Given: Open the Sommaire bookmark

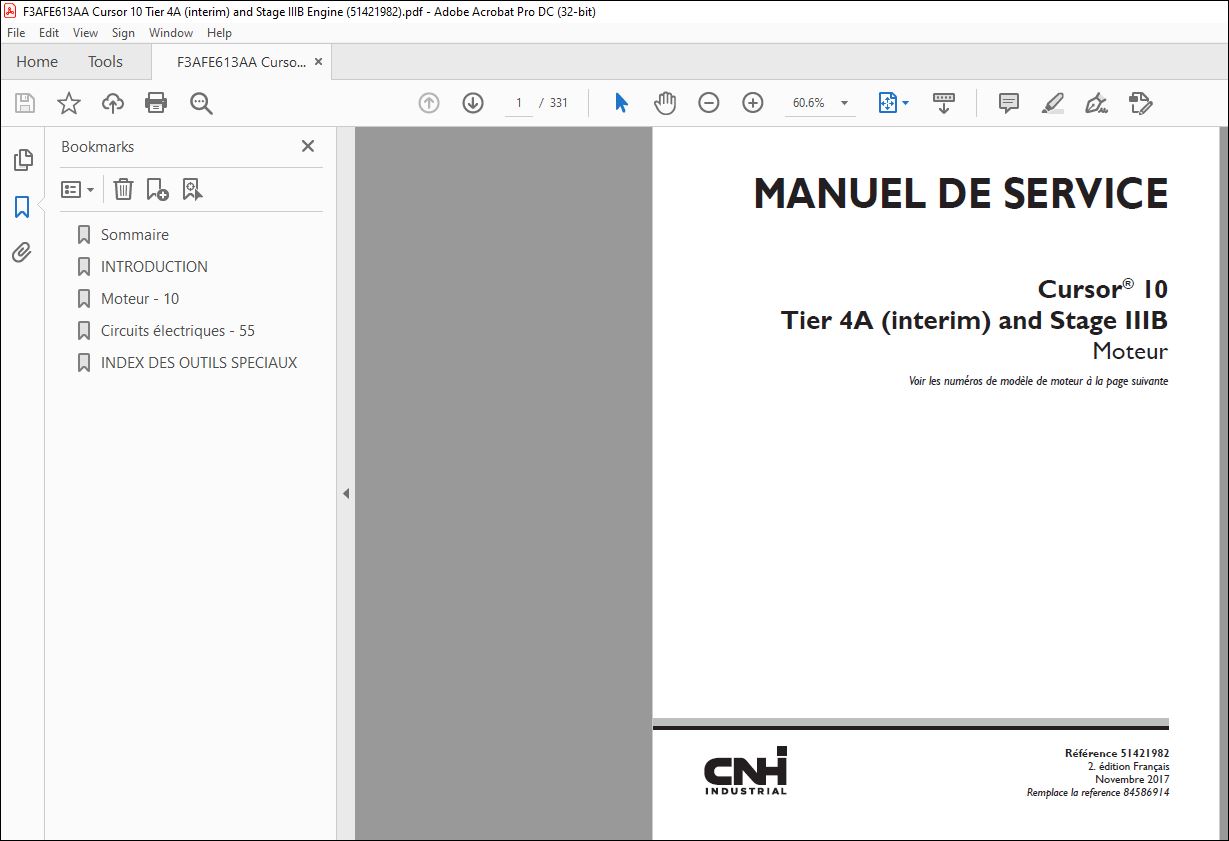Looking at the screenshot, I should tap(134, 235).
